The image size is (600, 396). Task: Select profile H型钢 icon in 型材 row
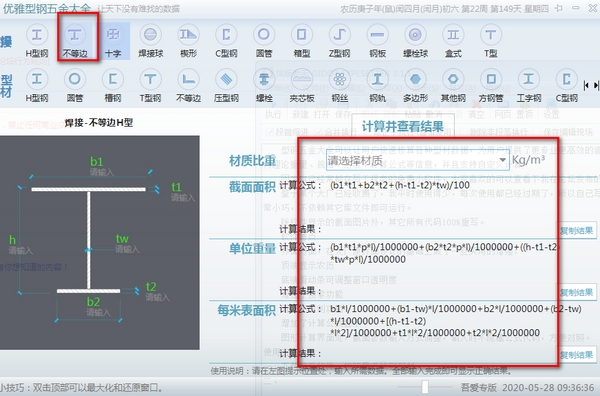[x=37, y=86]
